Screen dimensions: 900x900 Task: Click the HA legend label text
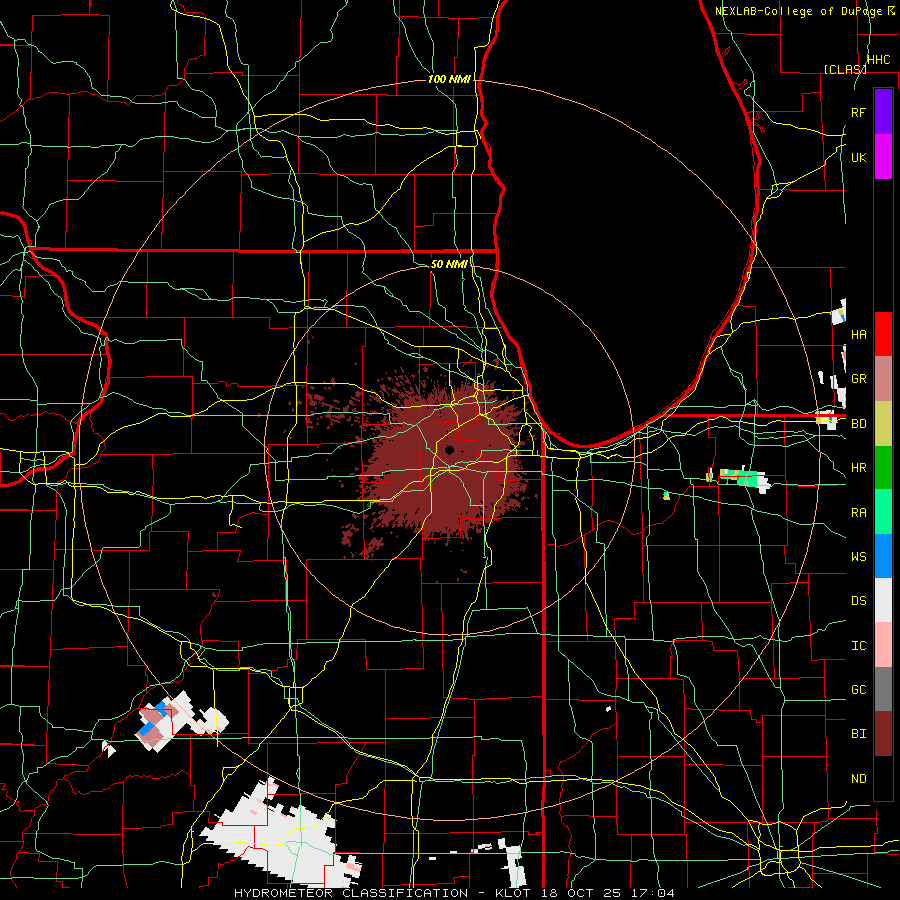(859, 335)
